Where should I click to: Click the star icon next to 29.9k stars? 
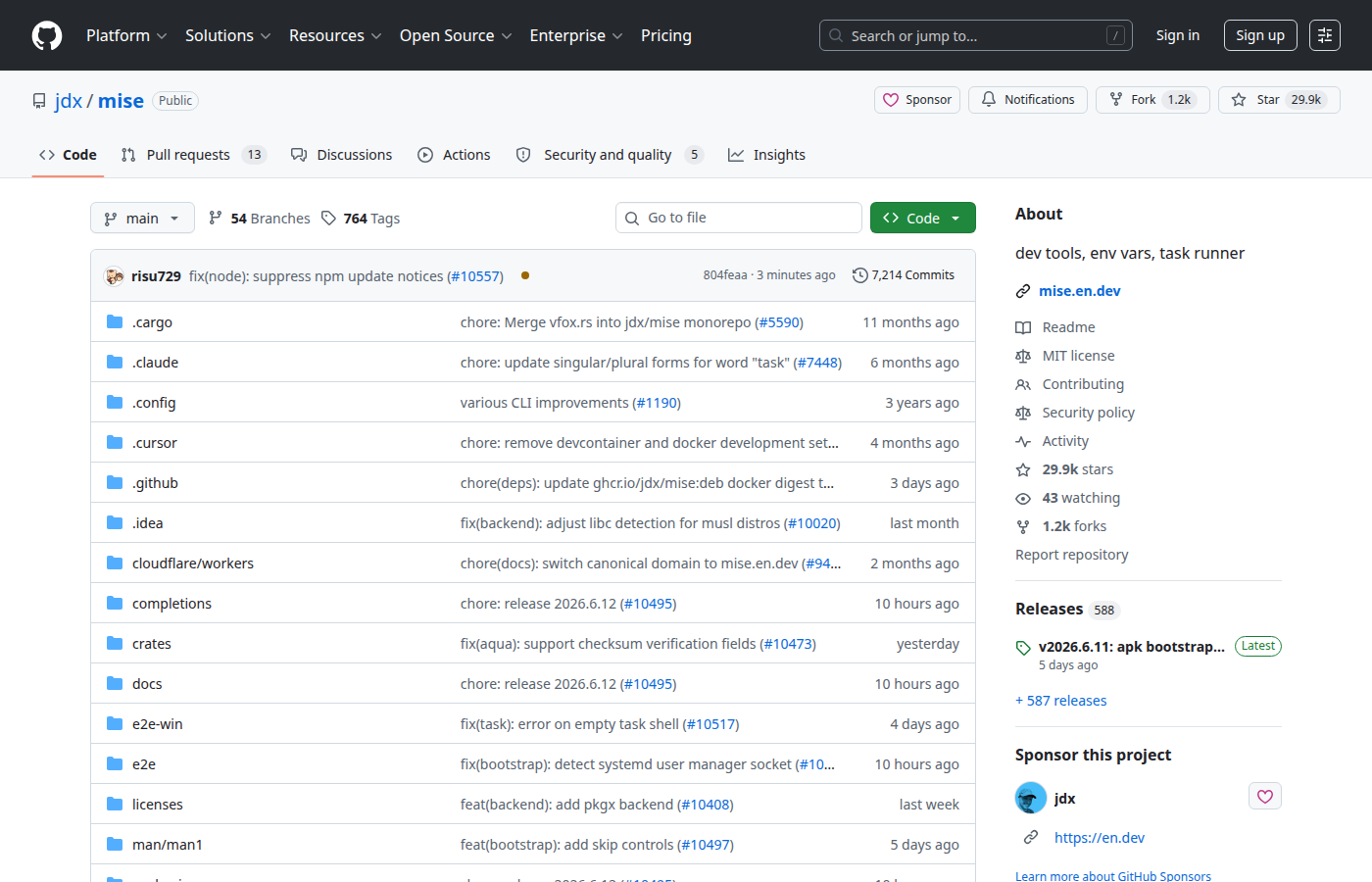pyautogui.click(x=1023, y=469)
